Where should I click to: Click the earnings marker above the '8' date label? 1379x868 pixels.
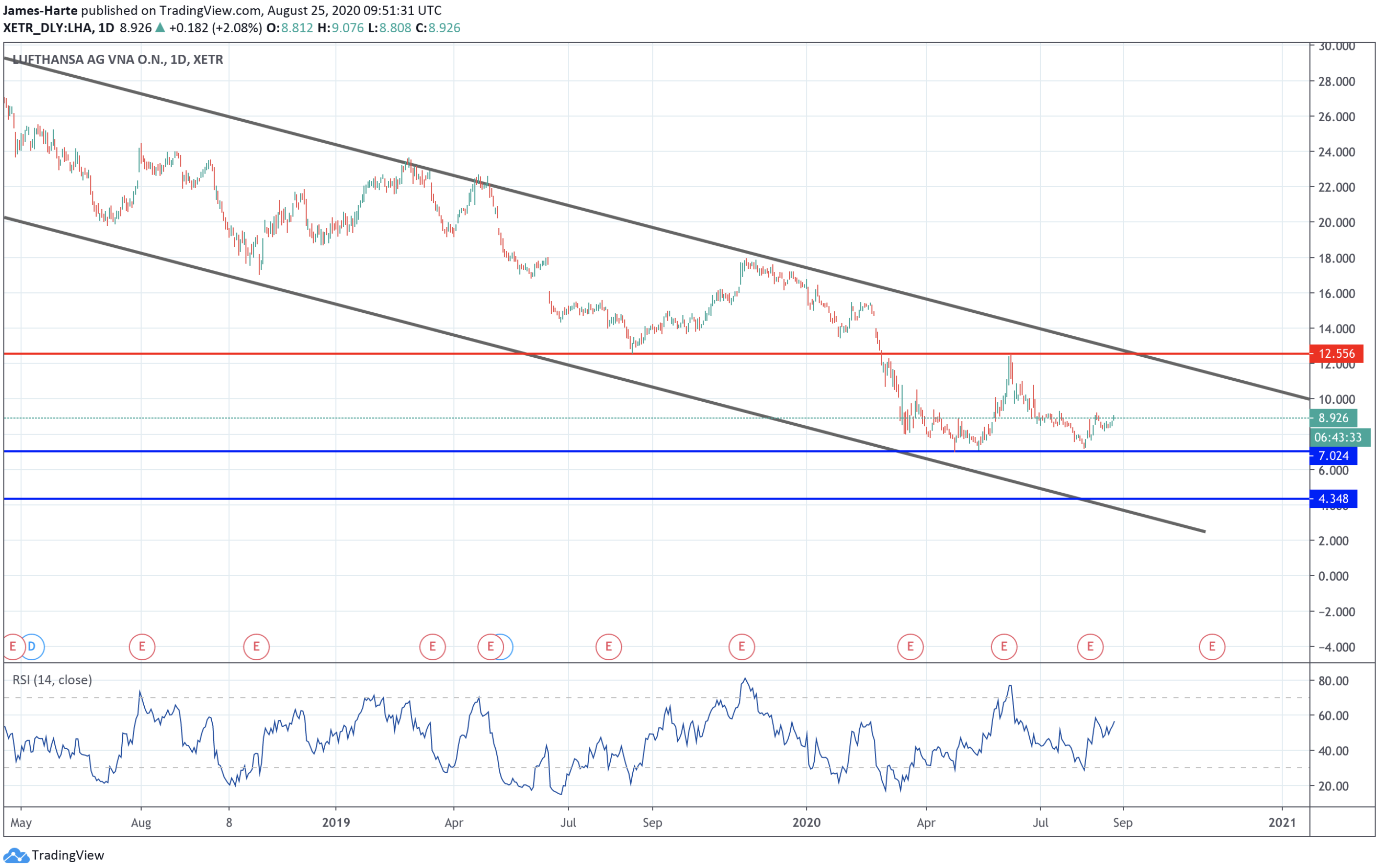point(256,647)
